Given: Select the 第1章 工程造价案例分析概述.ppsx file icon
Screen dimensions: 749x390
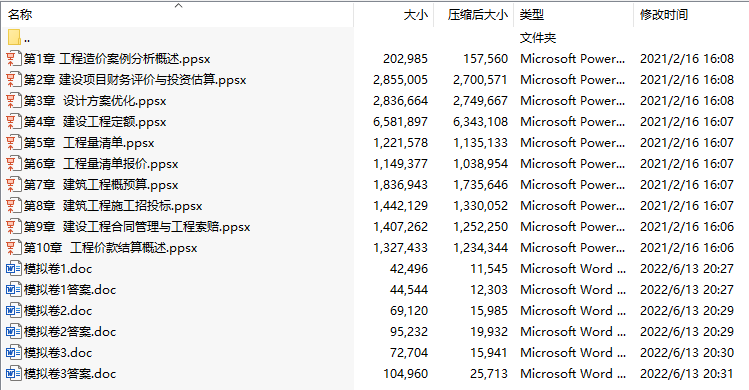Looking at the screenshot, I should click(x=13, y=59).
